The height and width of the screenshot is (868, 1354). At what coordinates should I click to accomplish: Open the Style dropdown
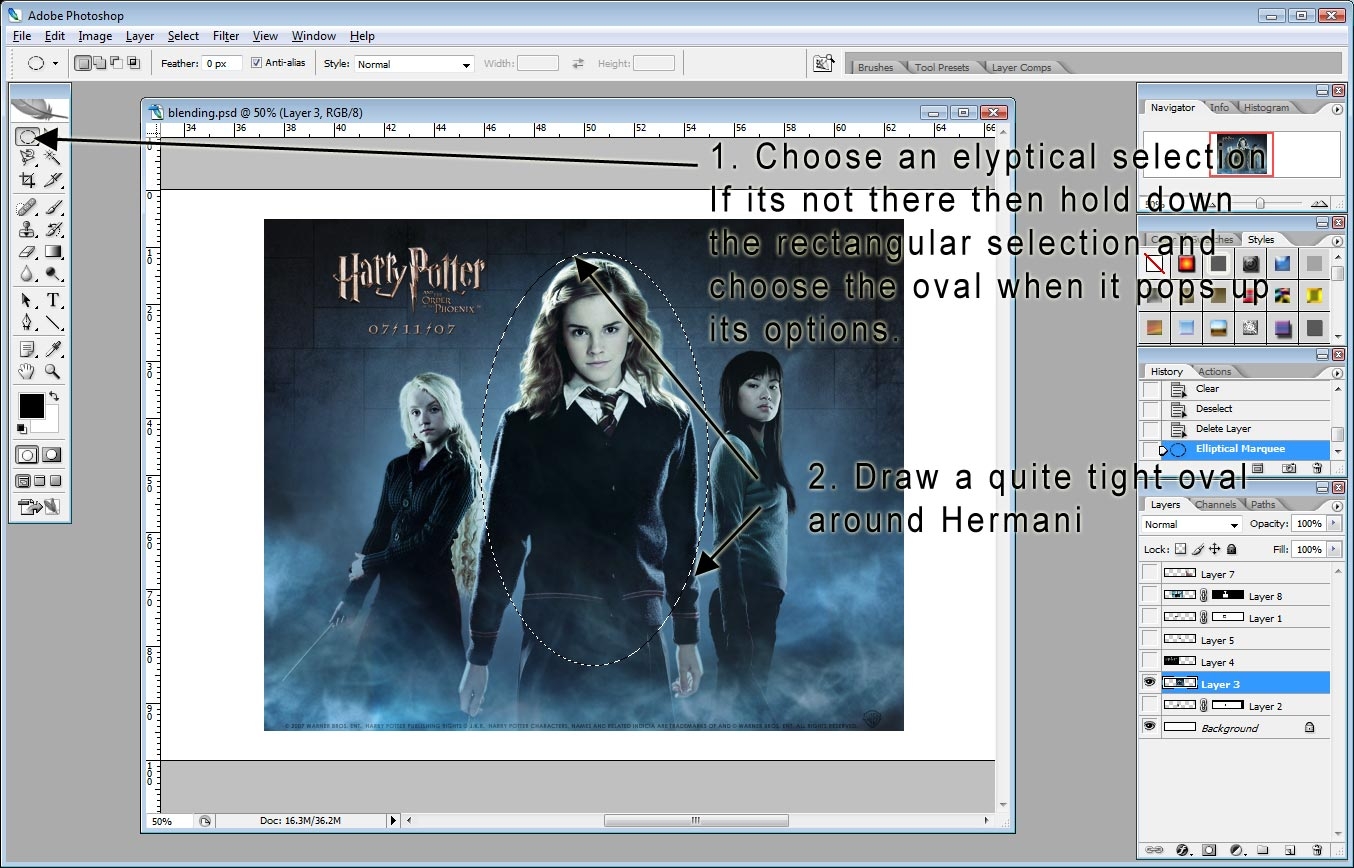coord(414,64)
